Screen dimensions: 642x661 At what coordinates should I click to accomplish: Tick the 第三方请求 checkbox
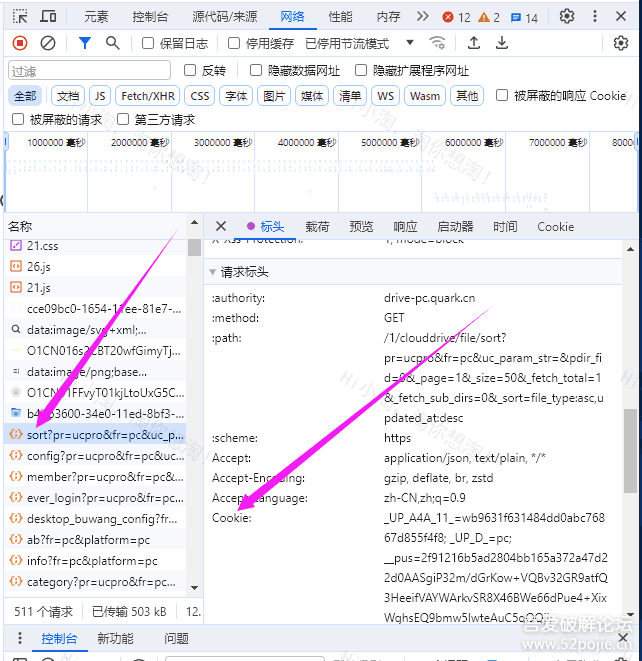(123, 119)
